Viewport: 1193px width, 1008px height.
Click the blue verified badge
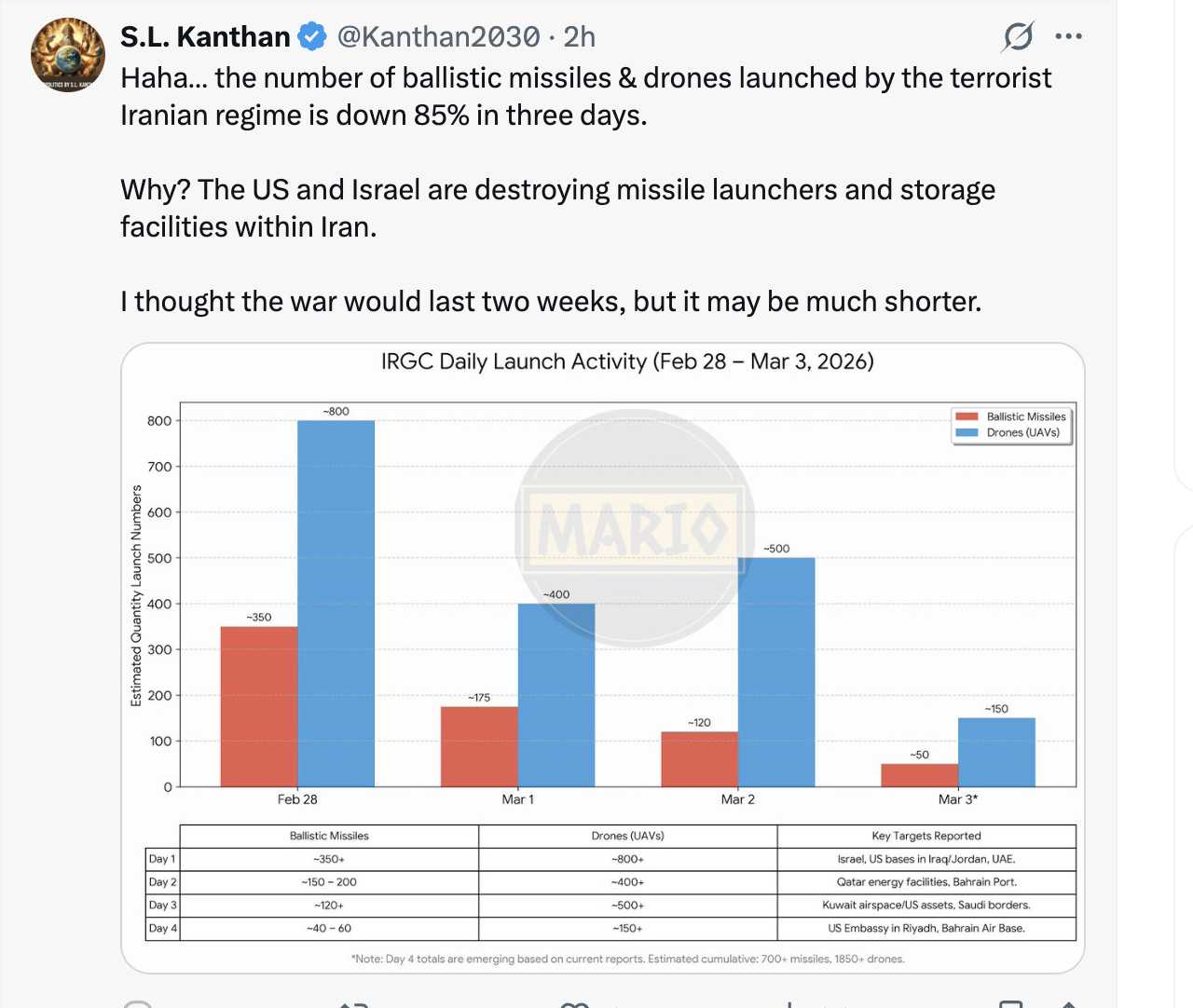pyautogui.click(x=312, y=37)
